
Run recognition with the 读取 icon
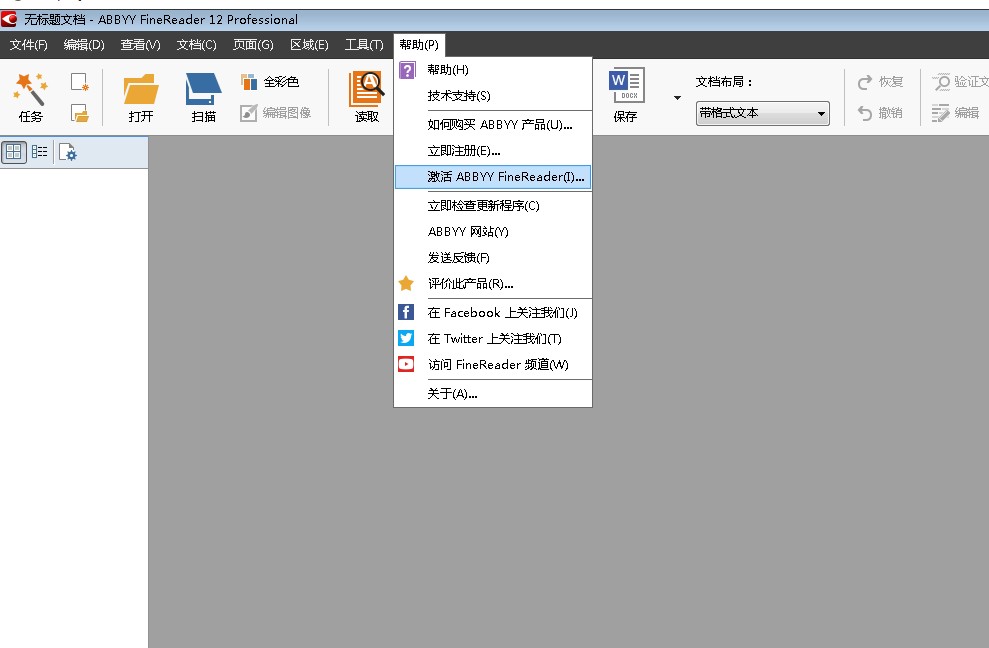coord(366,89)
